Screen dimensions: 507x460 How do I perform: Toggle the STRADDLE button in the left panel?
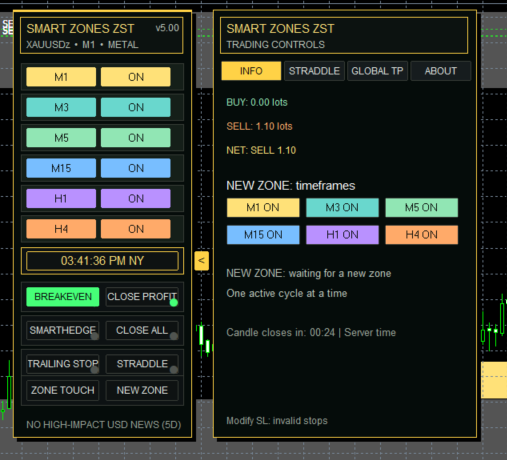(142, 364)
